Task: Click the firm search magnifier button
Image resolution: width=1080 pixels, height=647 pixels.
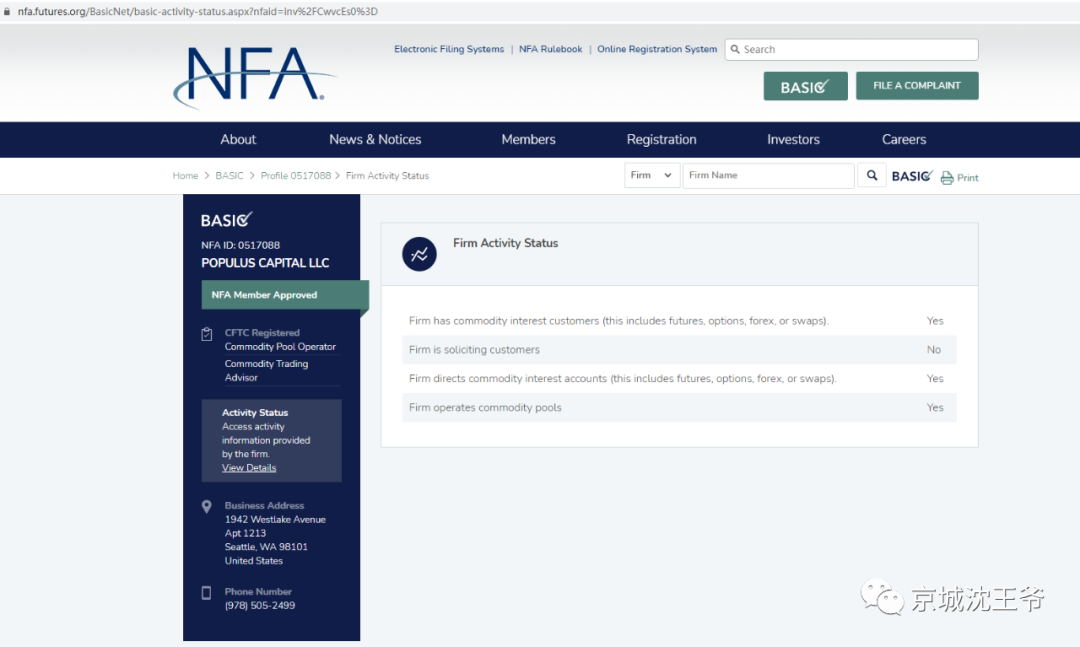Action: [872, 176]
